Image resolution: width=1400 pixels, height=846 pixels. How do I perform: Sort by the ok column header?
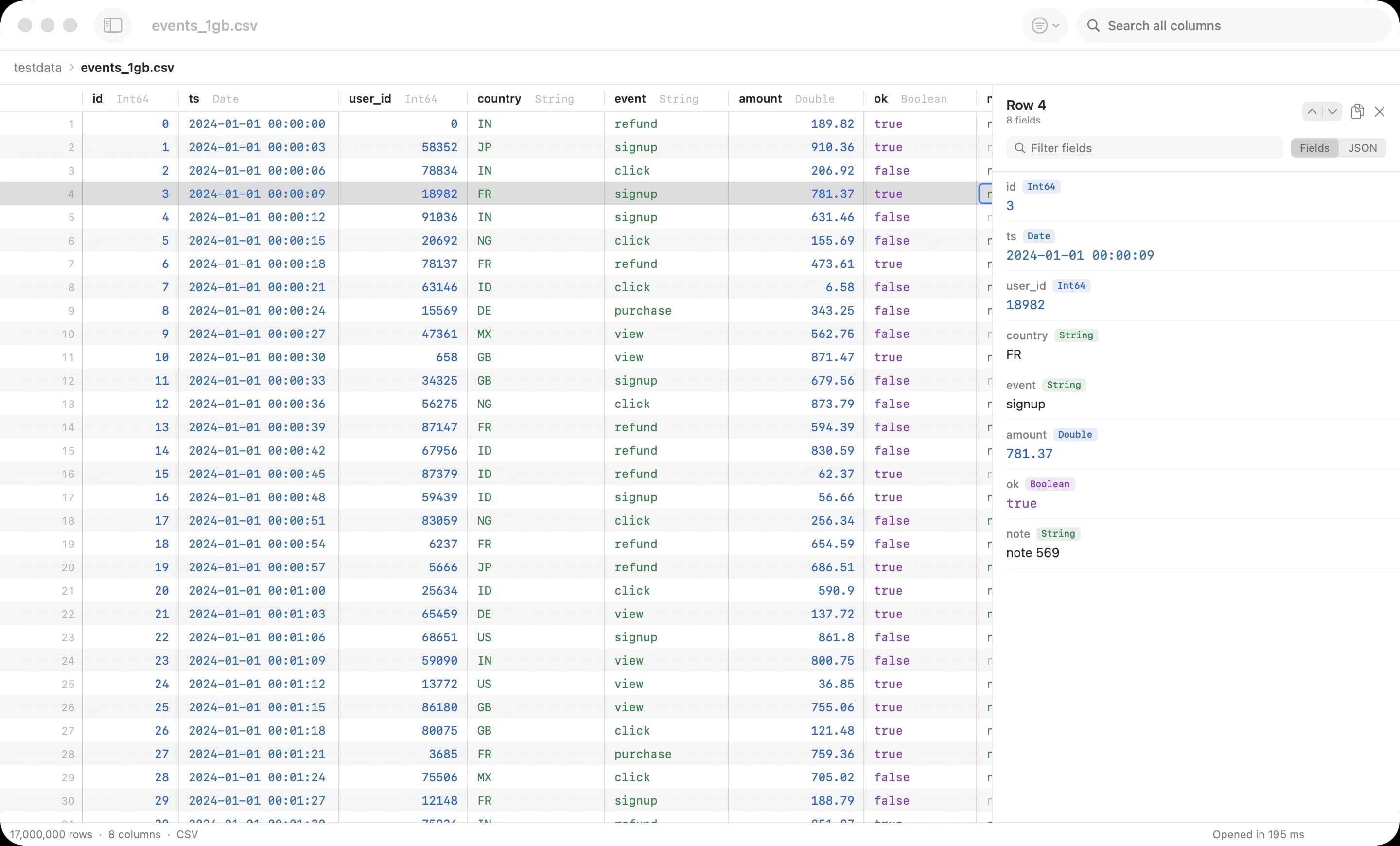point(920,99)
